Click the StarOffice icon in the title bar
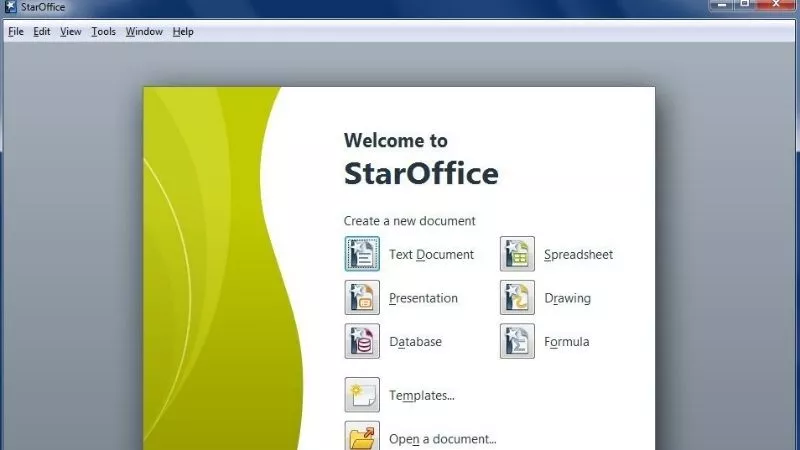This screenshot has height=450, width=800. click(11, 9)
